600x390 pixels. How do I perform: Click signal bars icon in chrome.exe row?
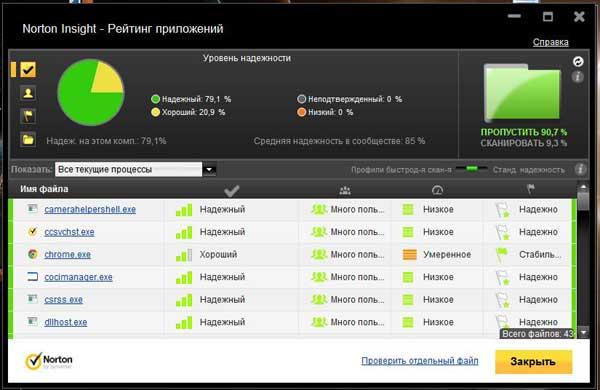(x=184, y=255)
